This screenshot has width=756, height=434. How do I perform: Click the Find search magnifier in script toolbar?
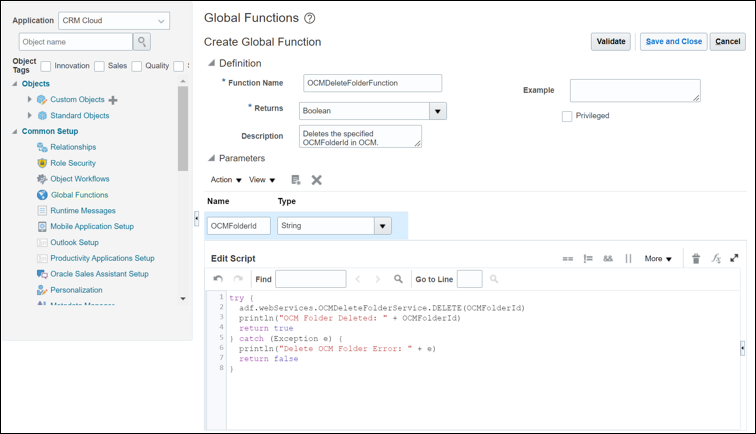tap(398, 279)
